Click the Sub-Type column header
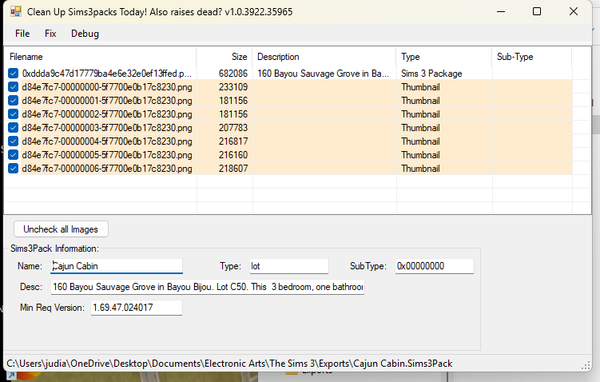 (x=532, y=57)
